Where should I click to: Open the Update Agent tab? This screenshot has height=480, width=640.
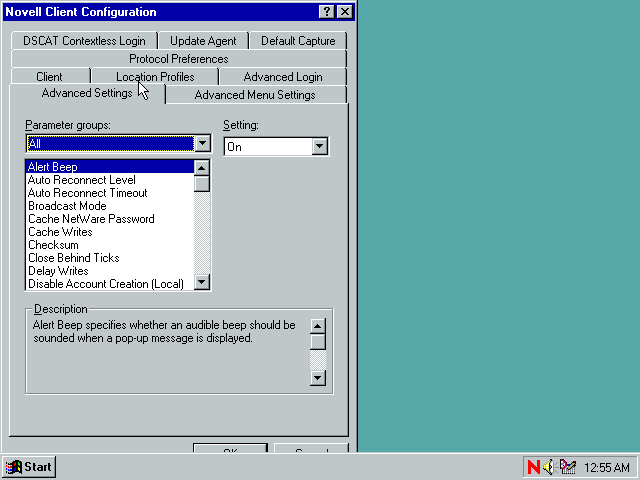(203, 41)
